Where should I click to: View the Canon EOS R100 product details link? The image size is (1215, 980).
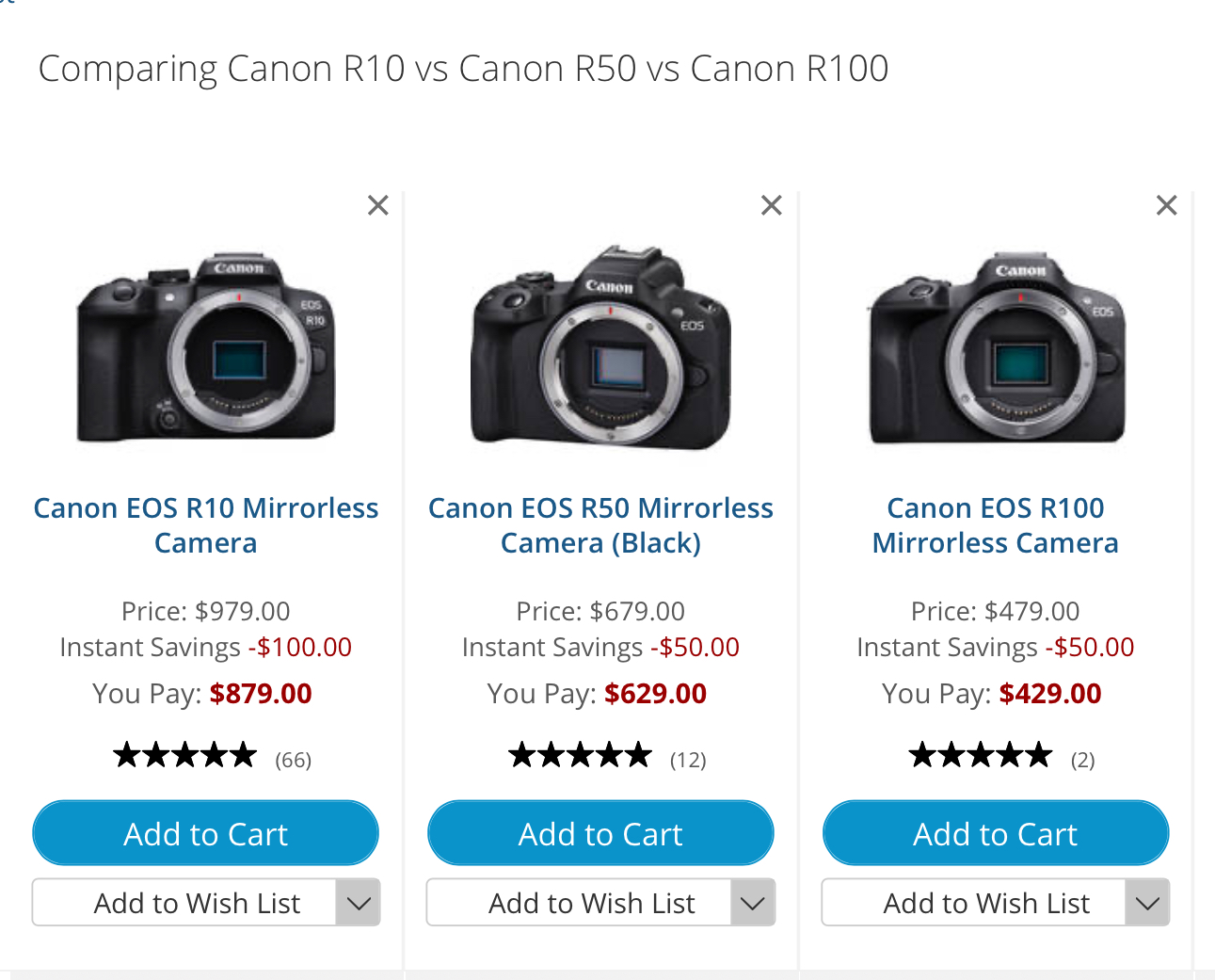pos(995,524)
